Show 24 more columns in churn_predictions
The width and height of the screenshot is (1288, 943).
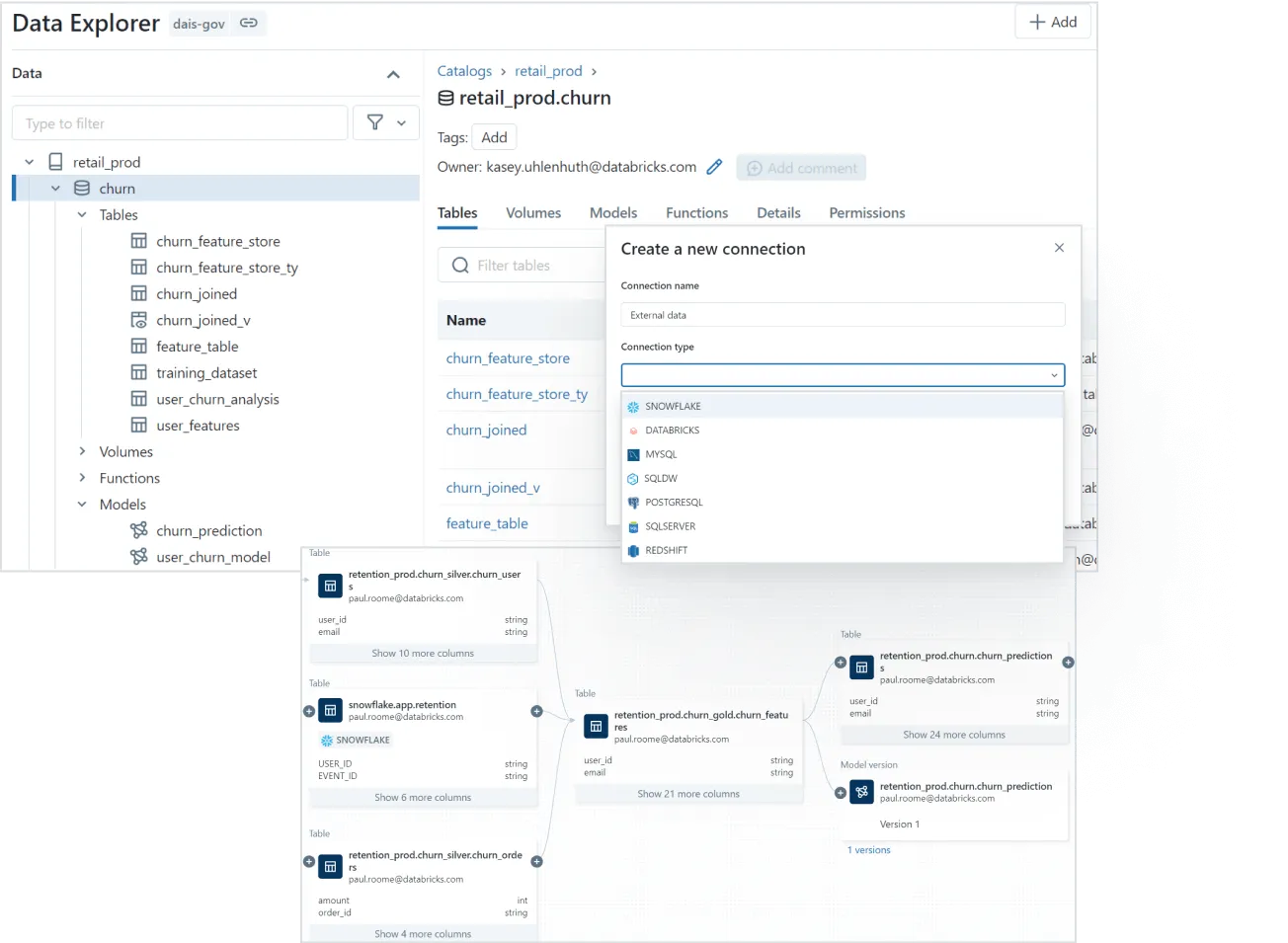954,735
